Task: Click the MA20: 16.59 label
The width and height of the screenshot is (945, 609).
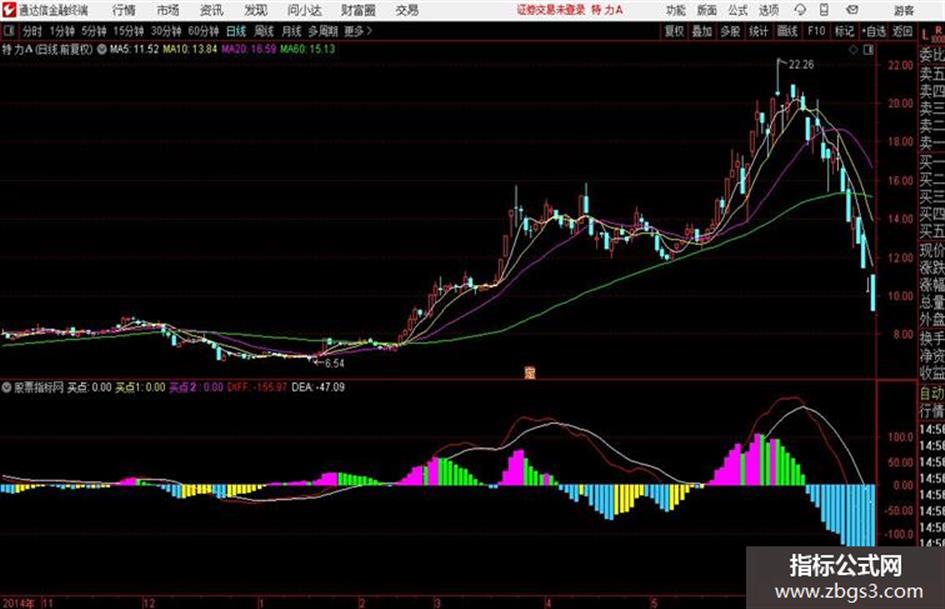Action: (248, 49)
